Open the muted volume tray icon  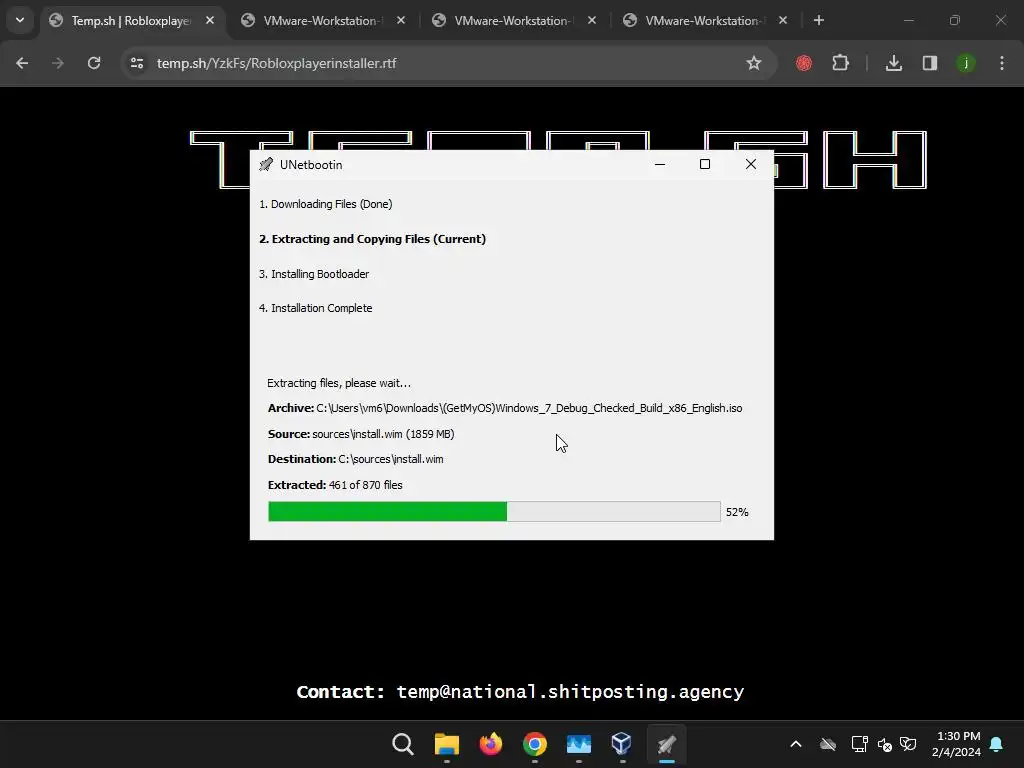coord(885,744)
